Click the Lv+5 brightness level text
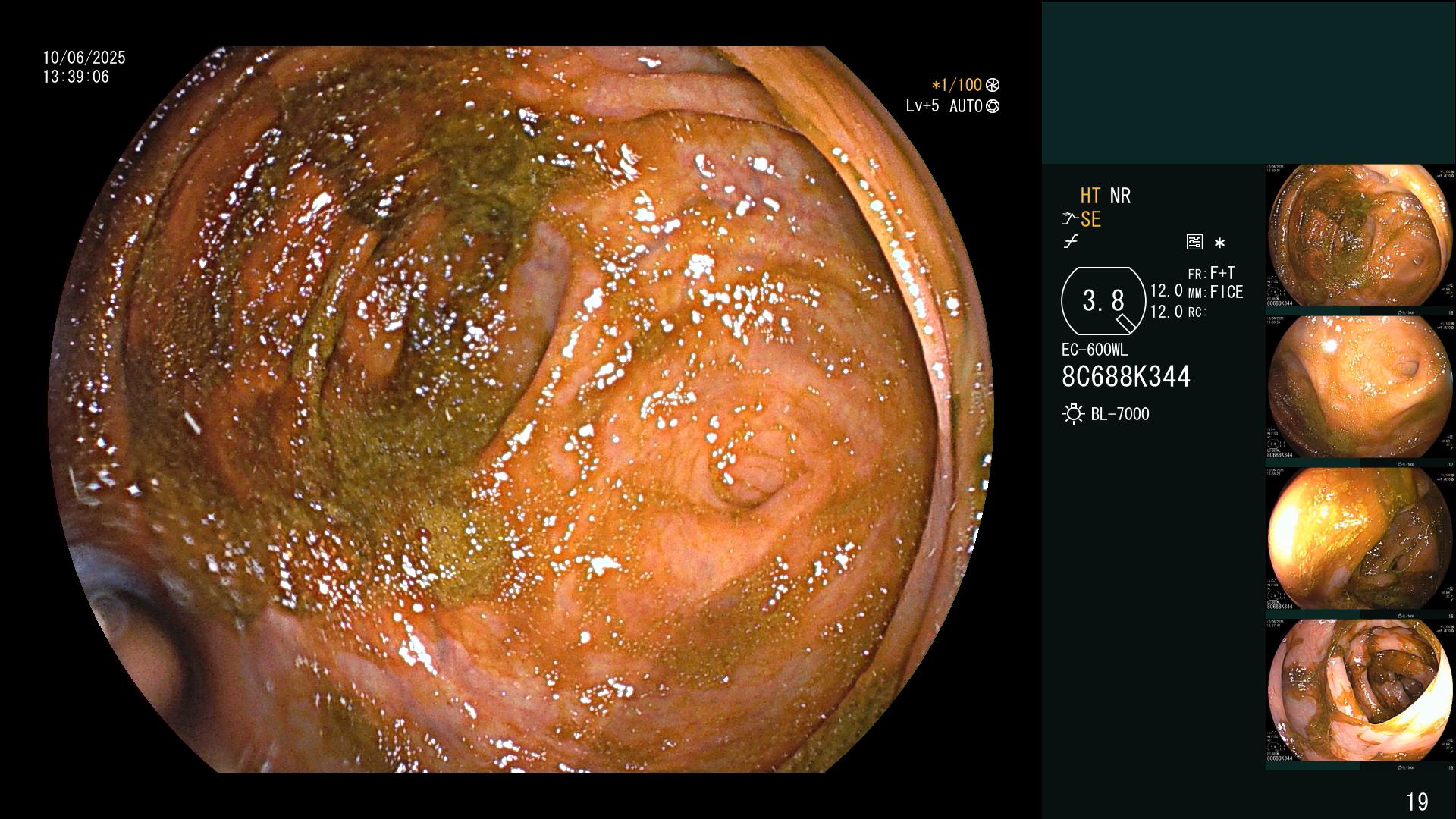Viewport: 1456px width, 819px height. point(922,105)
